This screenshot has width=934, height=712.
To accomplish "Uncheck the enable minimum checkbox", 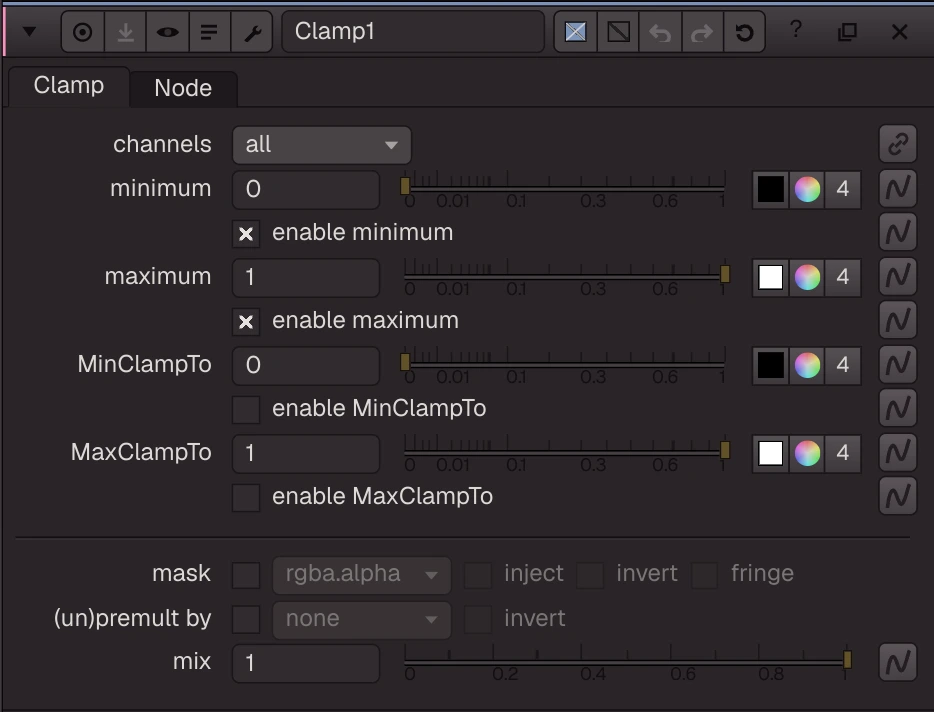I will pyautogui.click(x=246, y=234).
